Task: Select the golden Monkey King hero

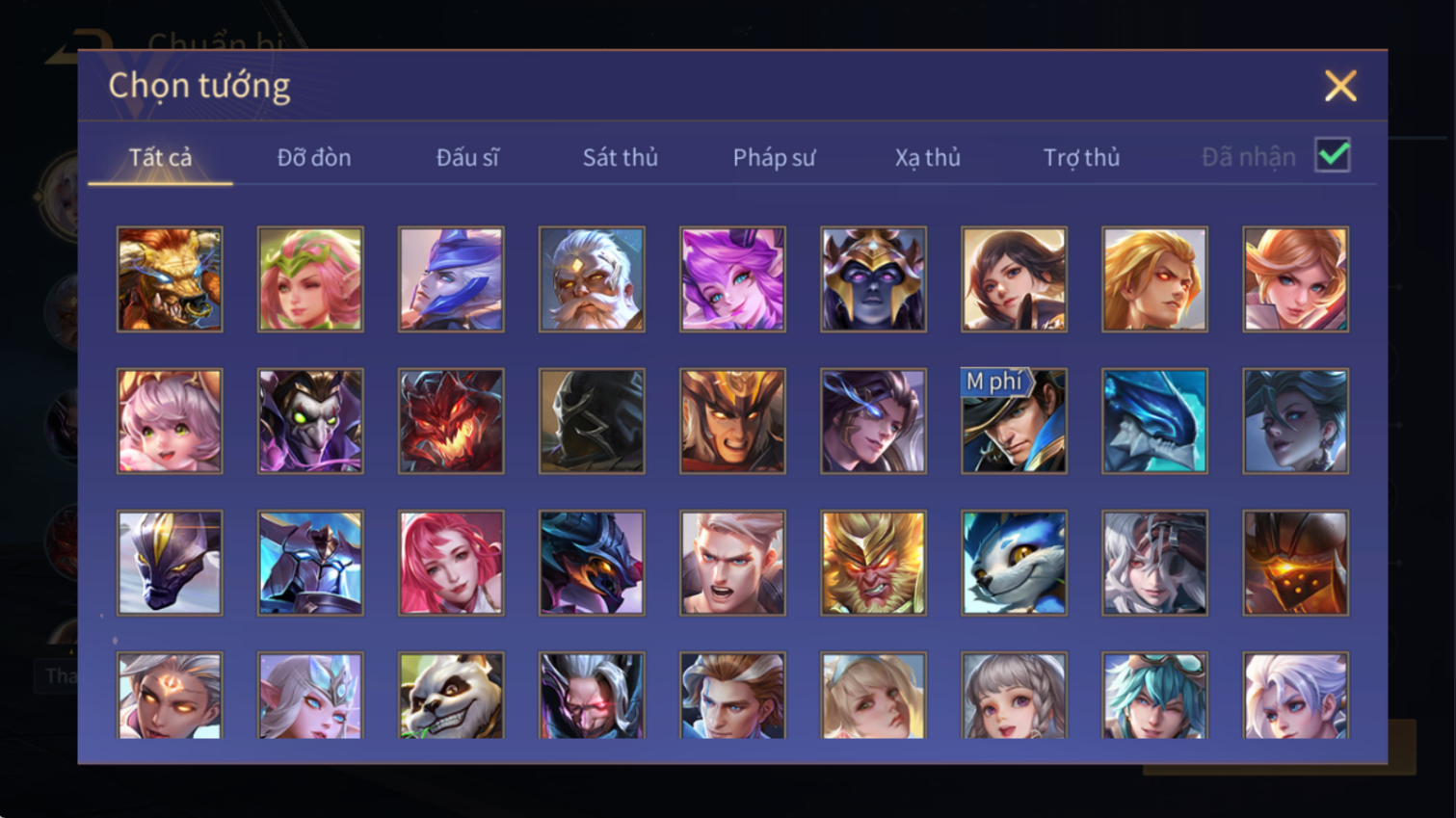Action: coord(873,563)
